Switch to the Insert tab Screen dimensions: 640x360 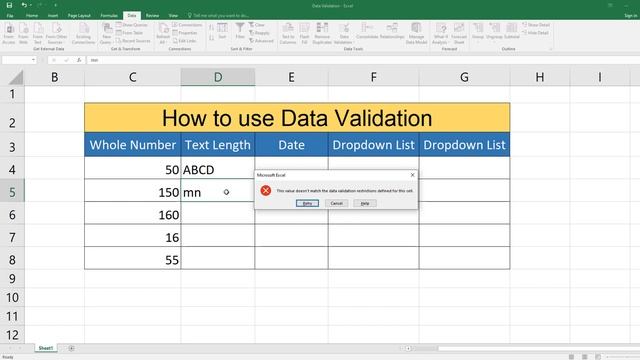(x=53, y=16)
